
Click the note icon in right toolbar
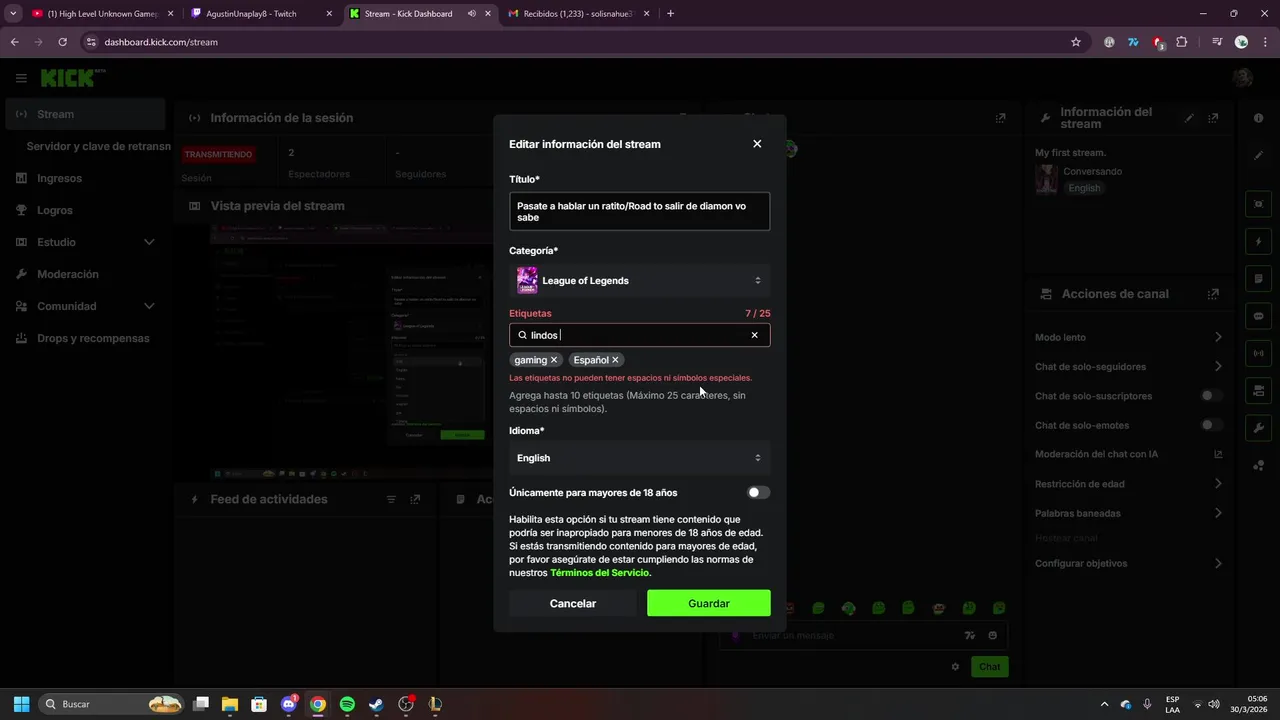1258,278
